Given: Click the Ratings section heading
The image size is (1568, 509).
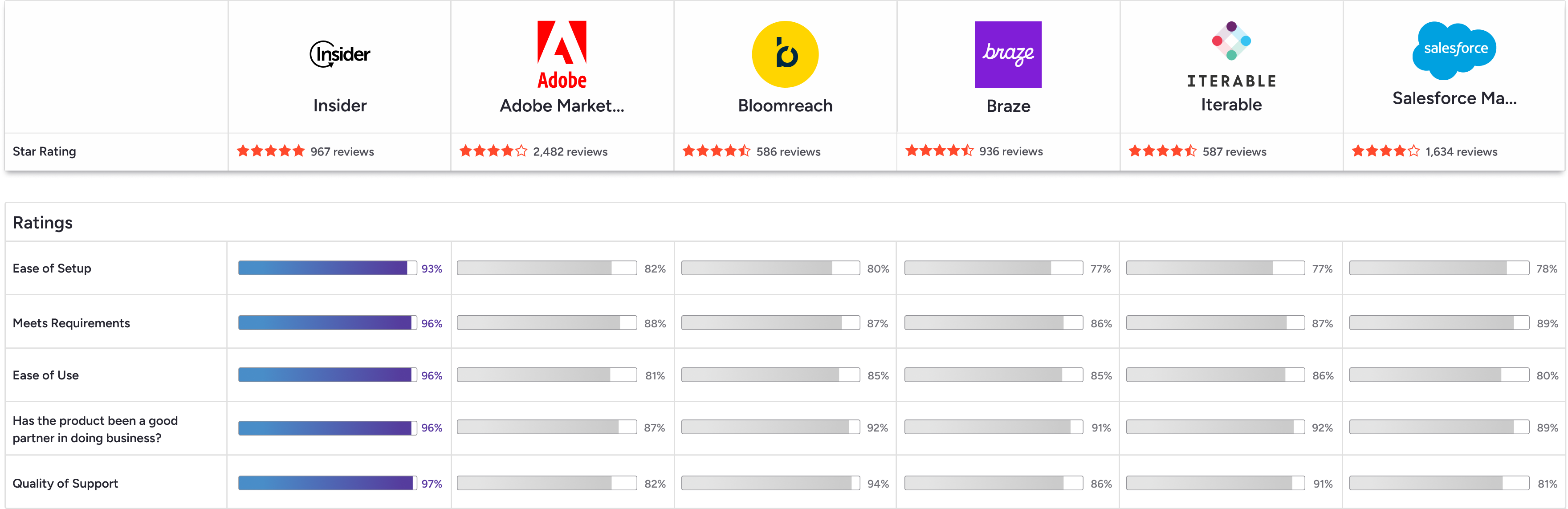Looking at the screenshot, I should tap(43, 223).
